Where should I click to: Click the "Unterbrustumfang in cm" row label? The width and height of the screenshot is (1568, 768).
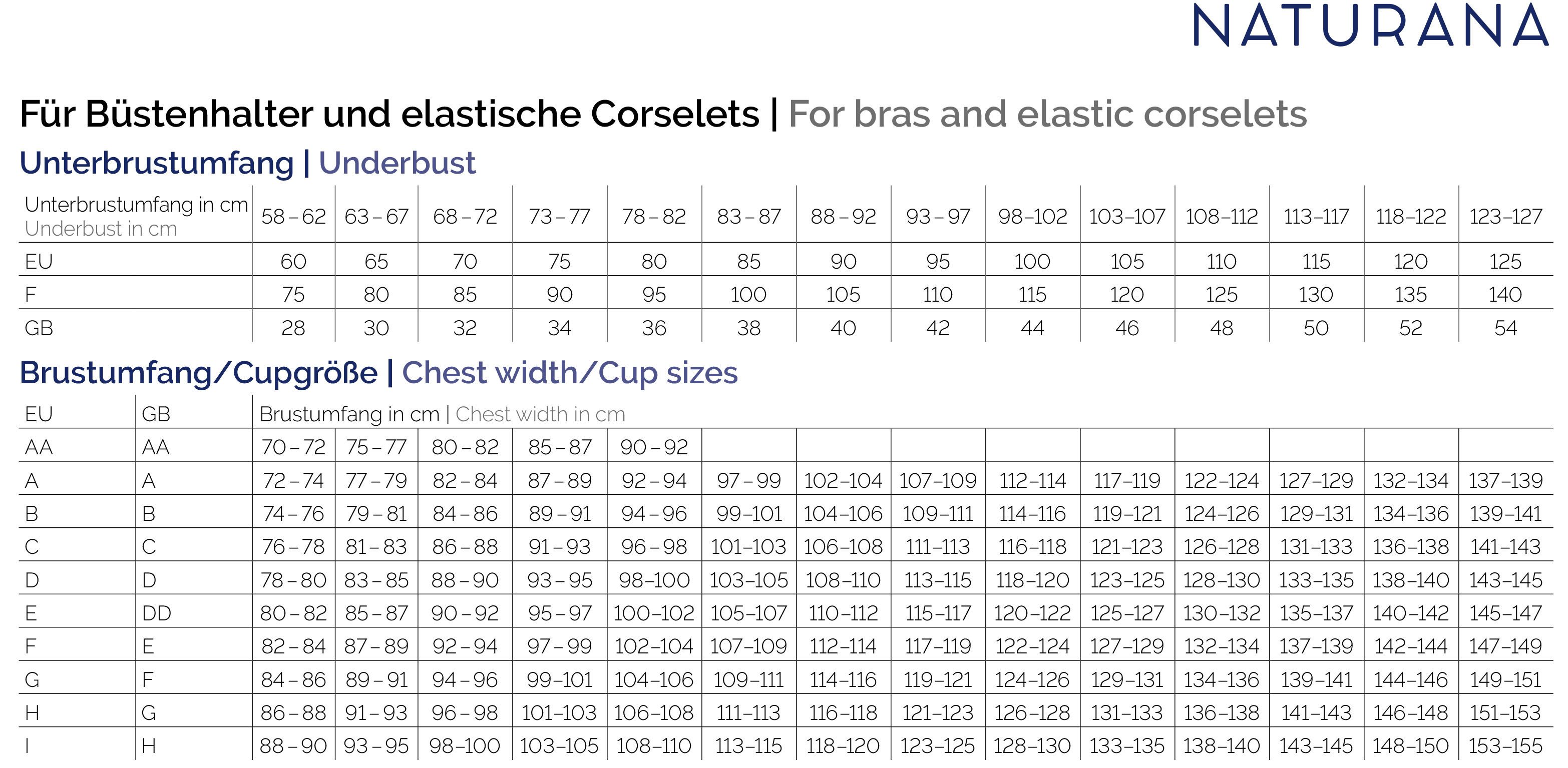(x=136, y=204)
